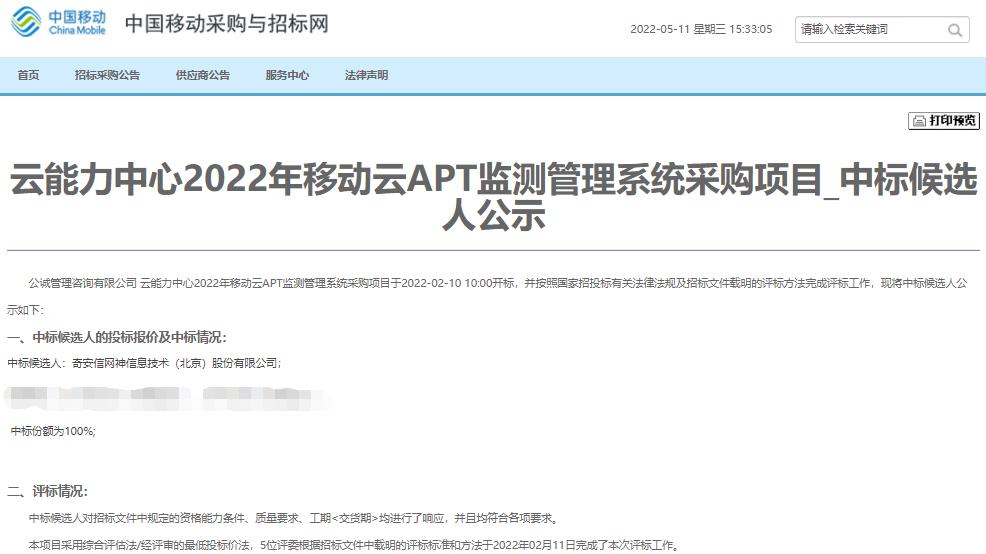Click the date and time 2022-05-11 text
Viewport: 986px width, 554px height.
pyautogui.click(x=701, y=29)
